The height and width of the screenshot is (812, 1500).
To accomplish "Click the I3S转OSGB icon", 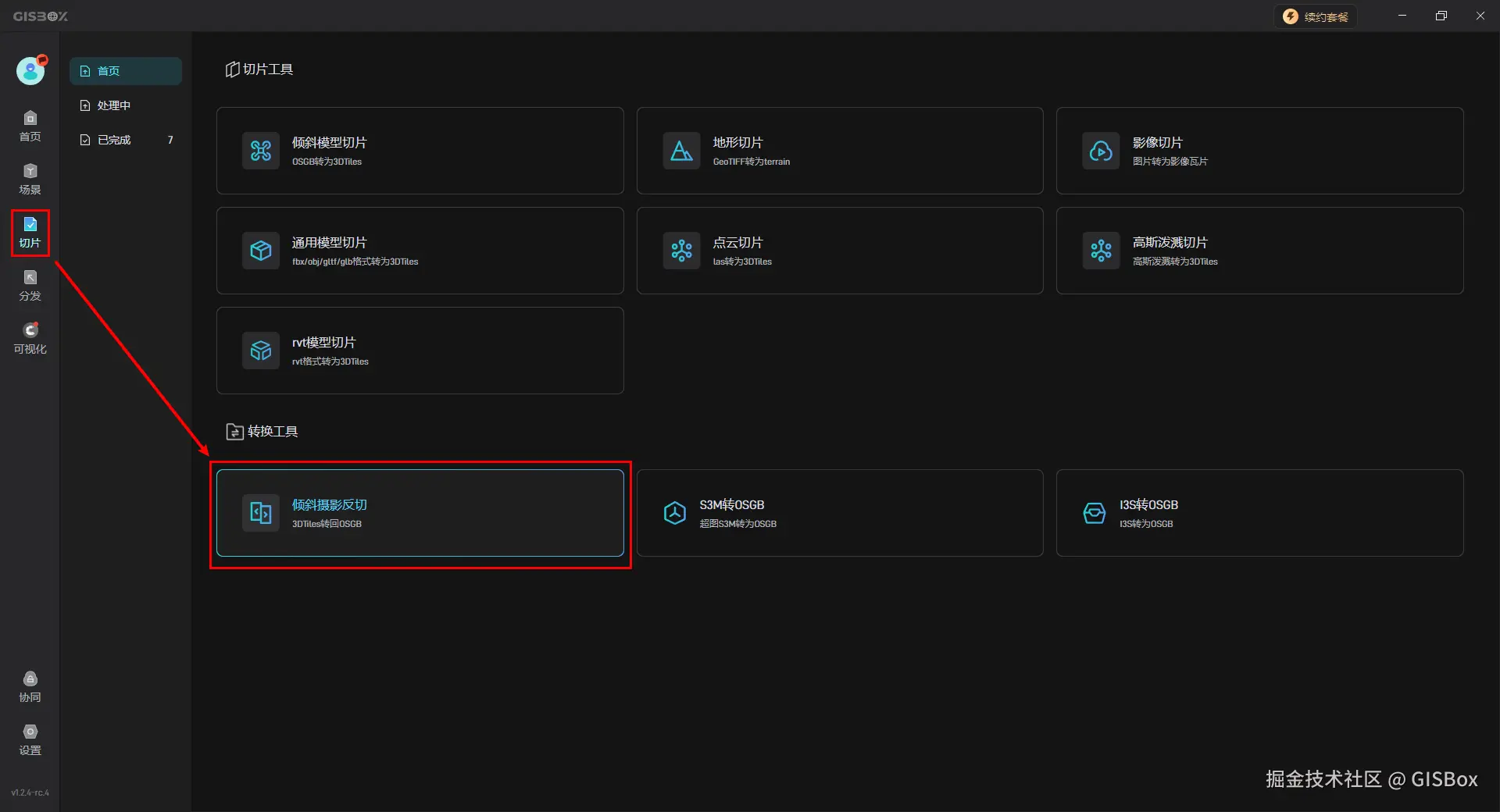I will click(1095, 513).
